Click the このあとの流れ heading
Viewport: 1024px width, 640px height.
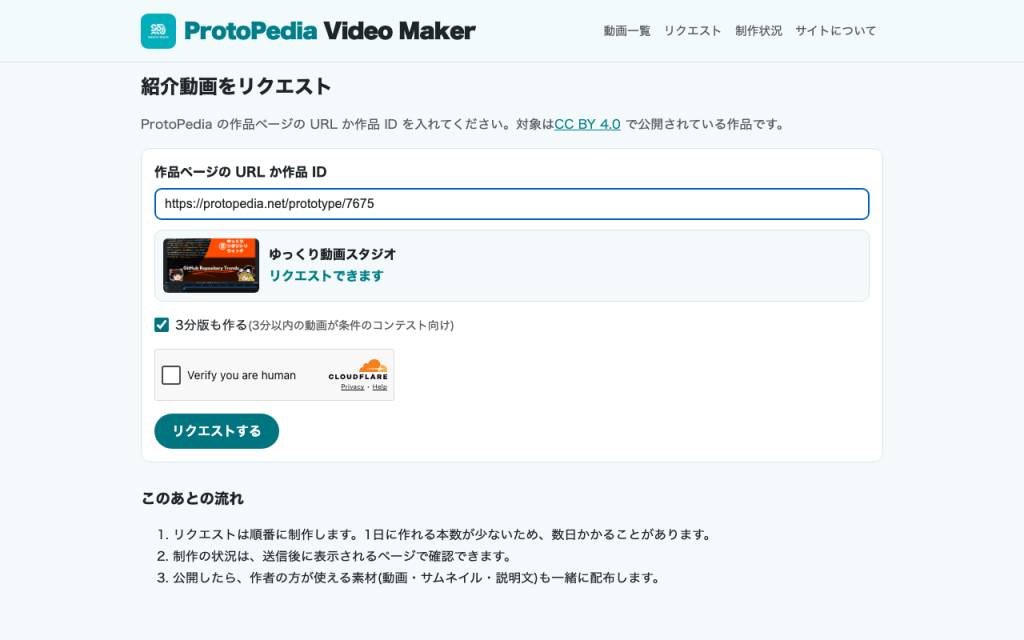coord(193,498)
